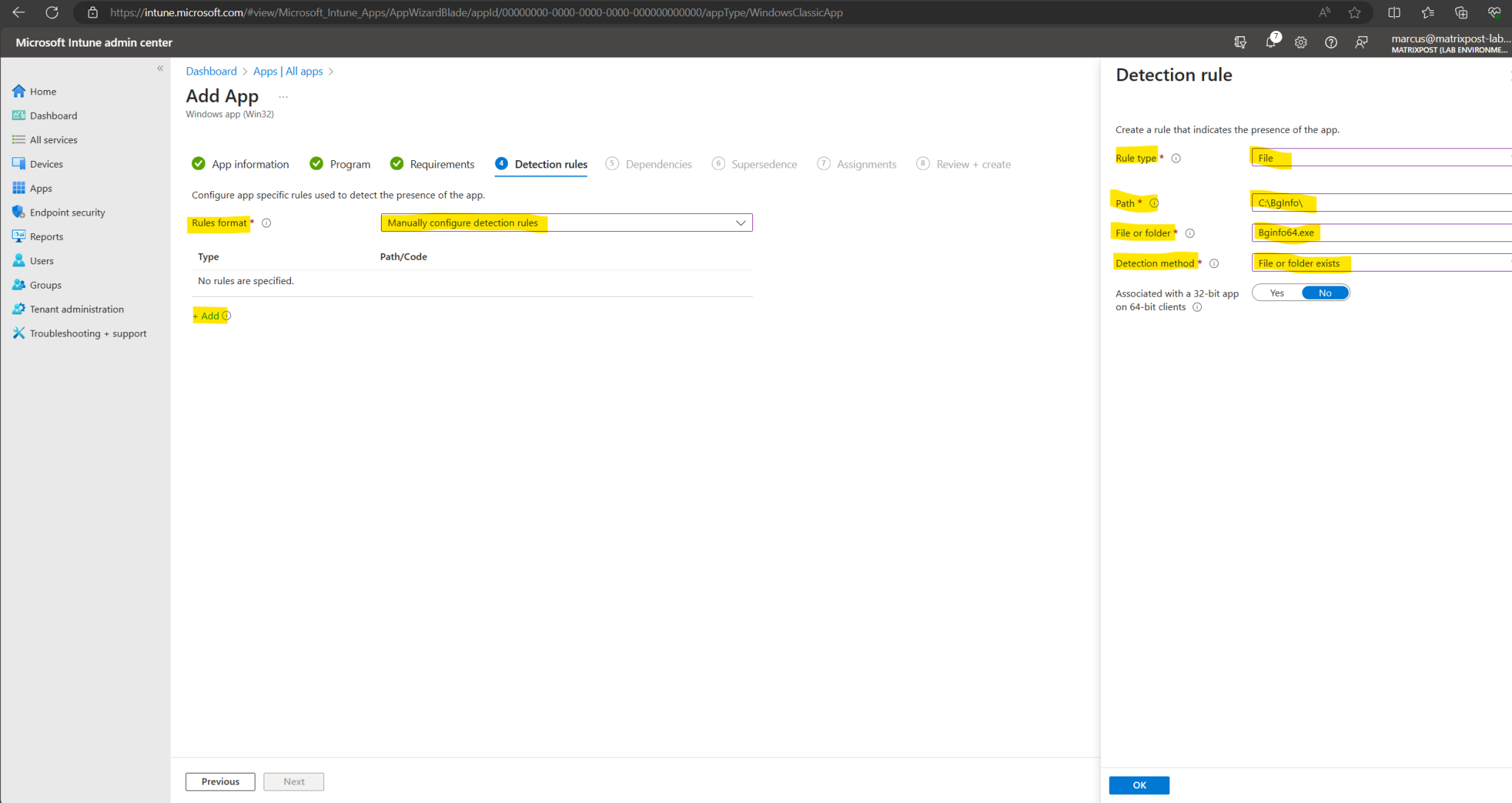Open Troubleshooting + support

88,333
